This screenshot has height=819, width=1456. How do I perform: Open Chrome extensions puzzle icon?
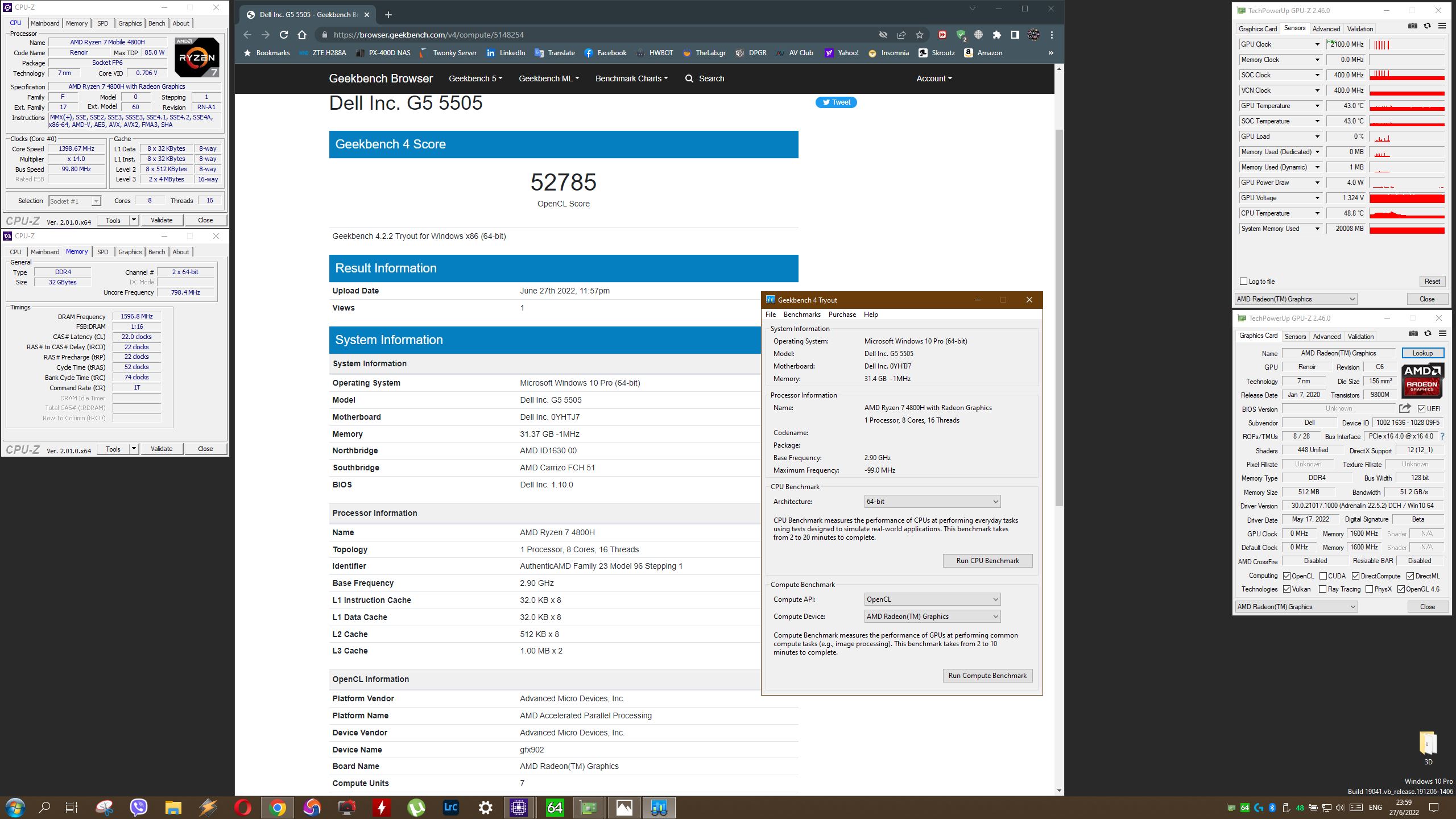pos(996,35)
